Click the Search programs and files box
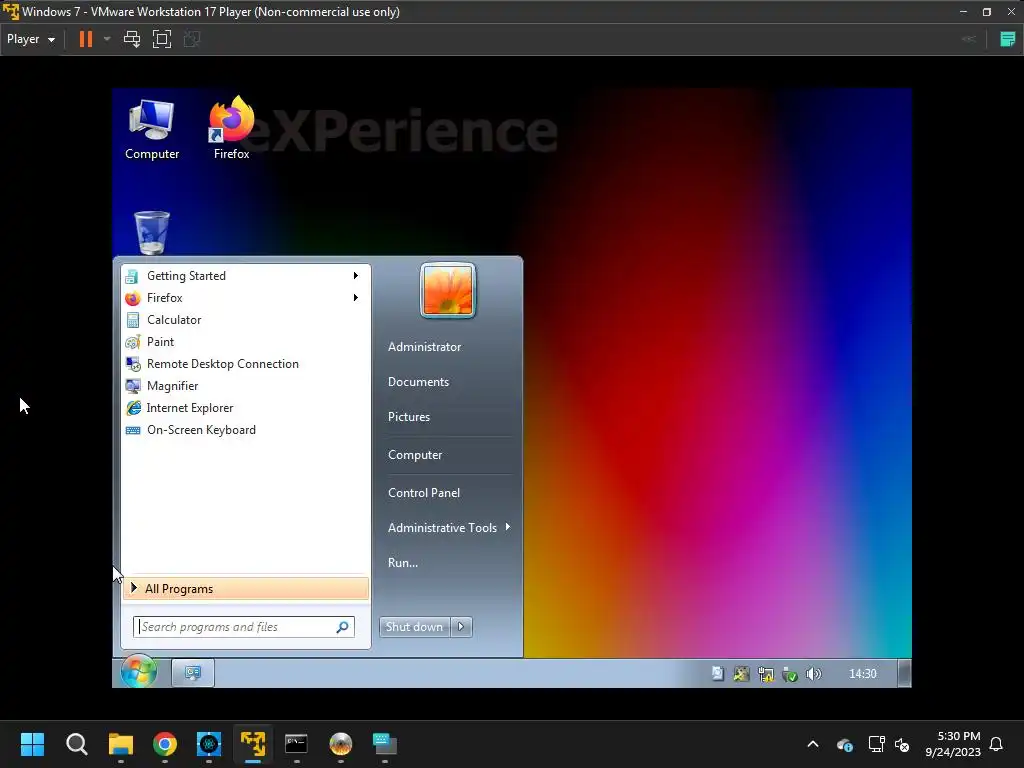This screenshot has width=1024, height=768. click(244, 627)
